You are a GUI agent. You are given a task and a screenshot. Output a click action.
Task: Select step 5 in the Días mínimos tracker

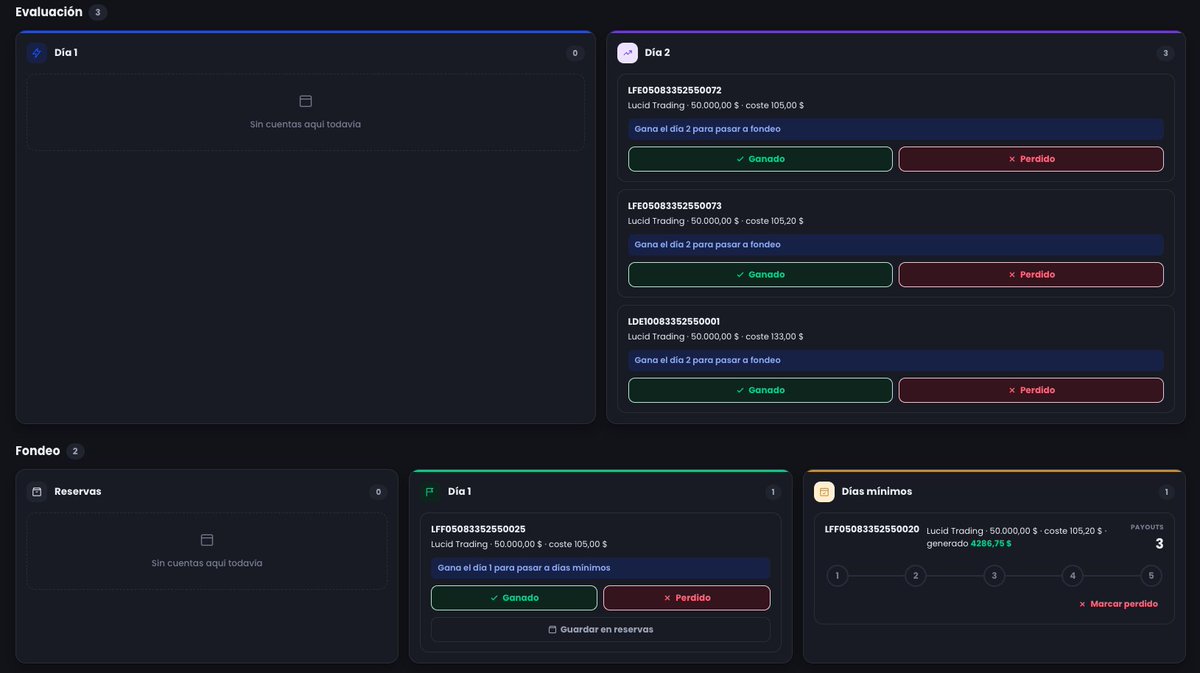click(x=1151, y=576)
